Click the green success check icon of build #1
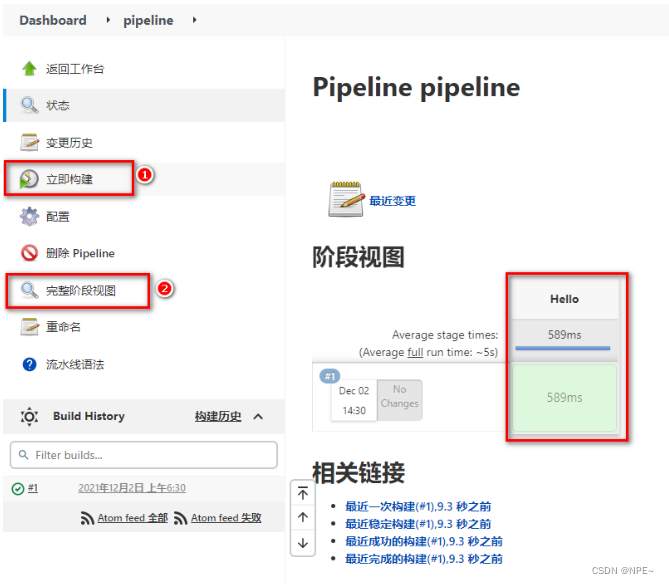Screen dimensions: 669x584 coord(17,489)
